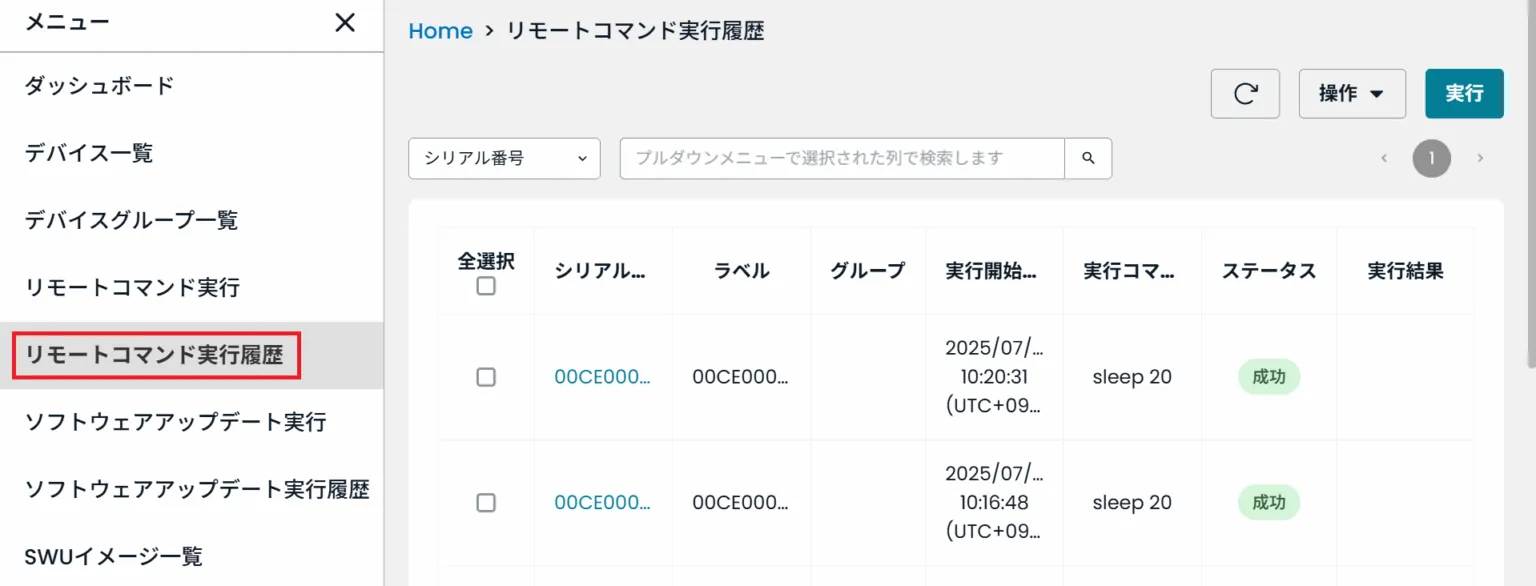Click the search magnifier icon
Image resolution: width=1536 pixels, height=586 pixels.
[x=1088, y=158]
